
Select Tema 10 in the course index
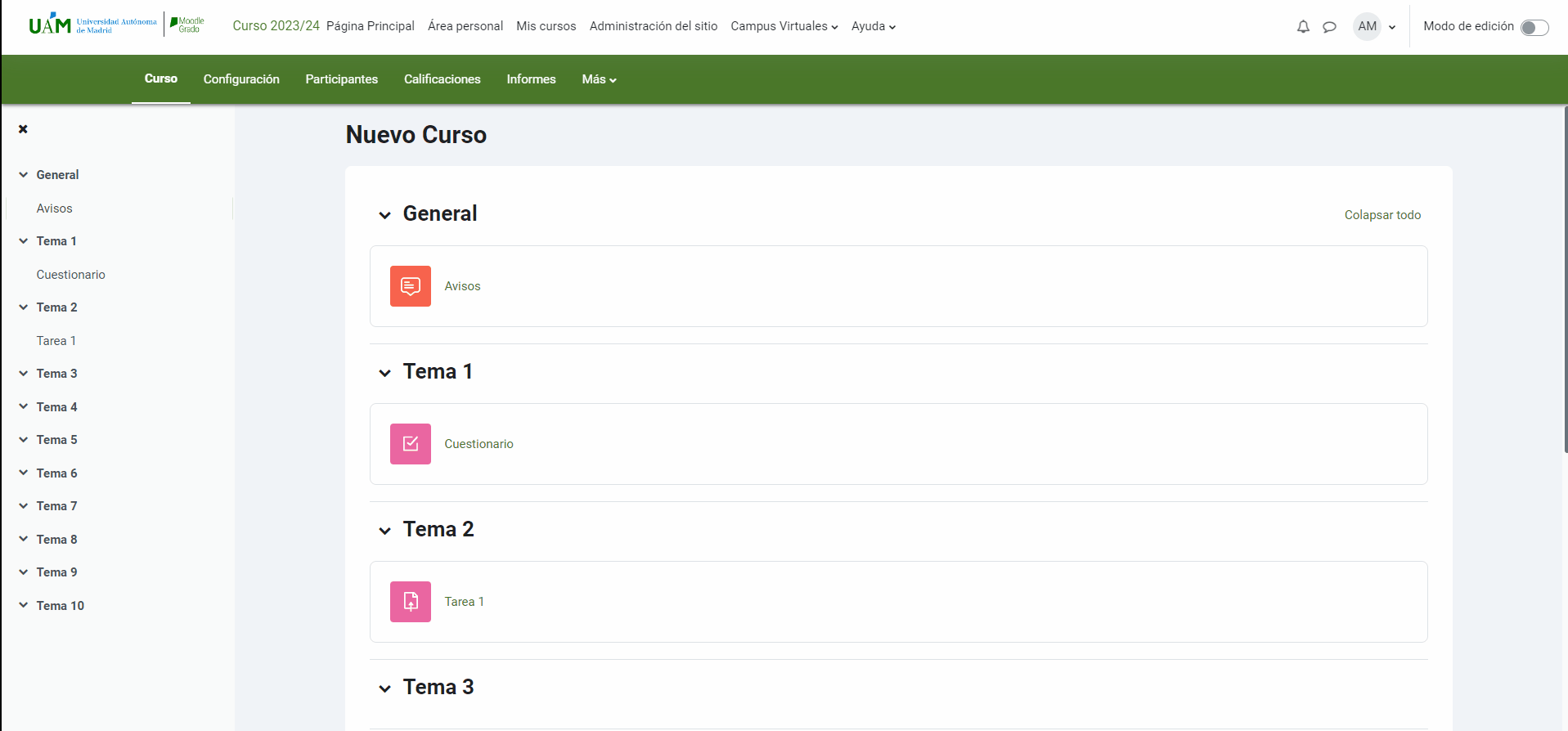(x=61, y=606)
